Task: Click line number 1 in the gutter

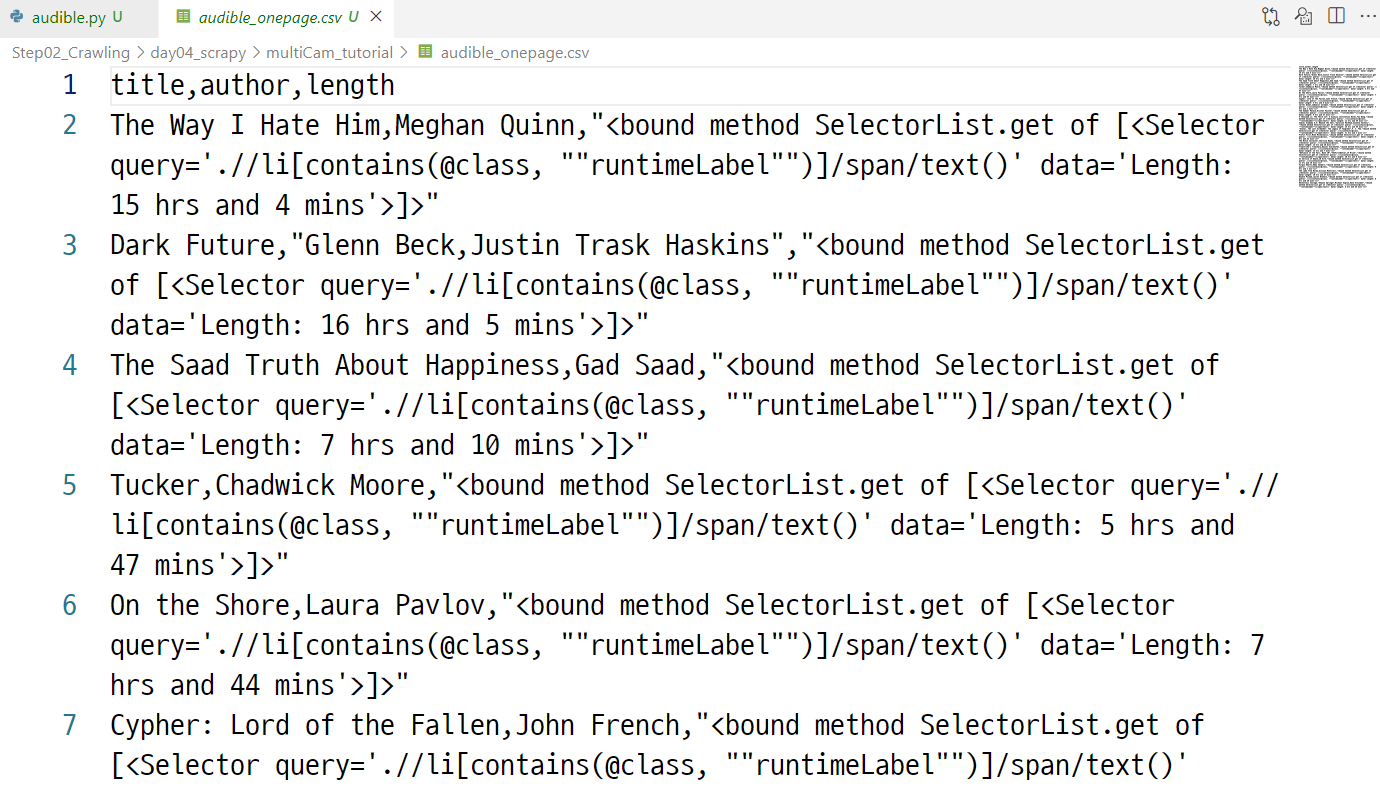Action: pyautogui.click(x=69, y=85)
